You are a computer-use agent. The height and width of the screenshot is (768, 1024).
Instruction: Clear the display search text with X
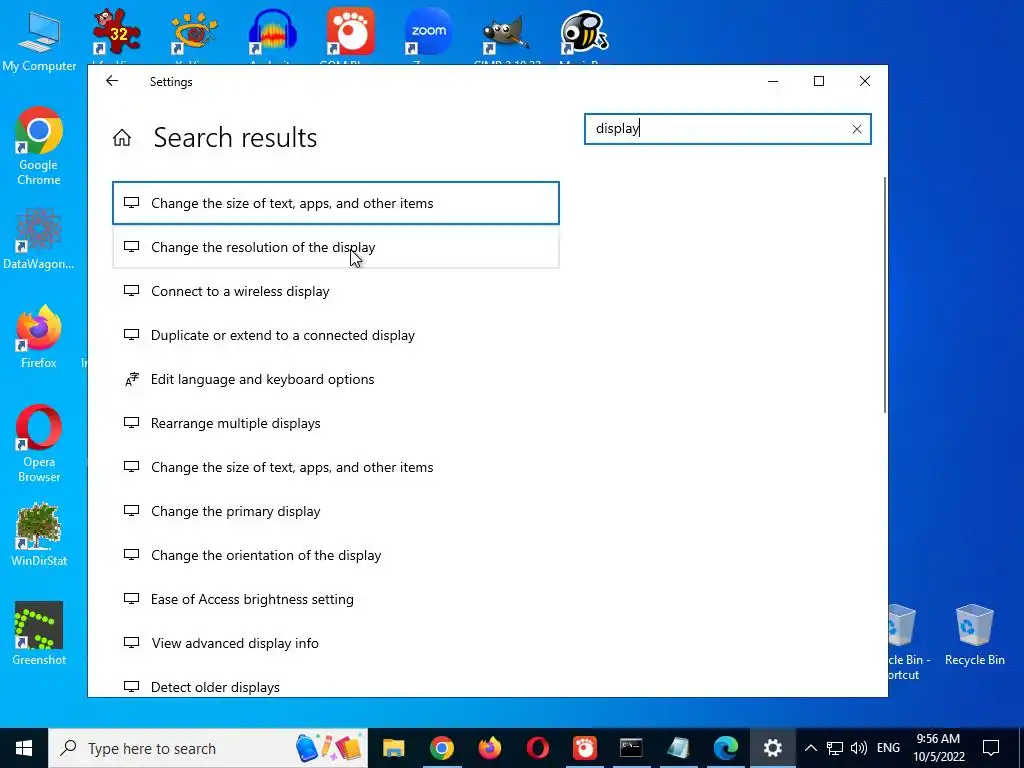pyautogui.click(x=856, y=129)
